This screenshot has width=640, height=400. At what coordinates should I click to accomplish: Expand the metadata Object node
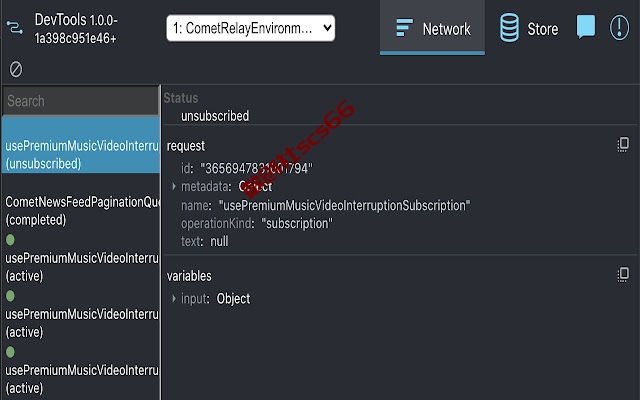pos(174,187)
